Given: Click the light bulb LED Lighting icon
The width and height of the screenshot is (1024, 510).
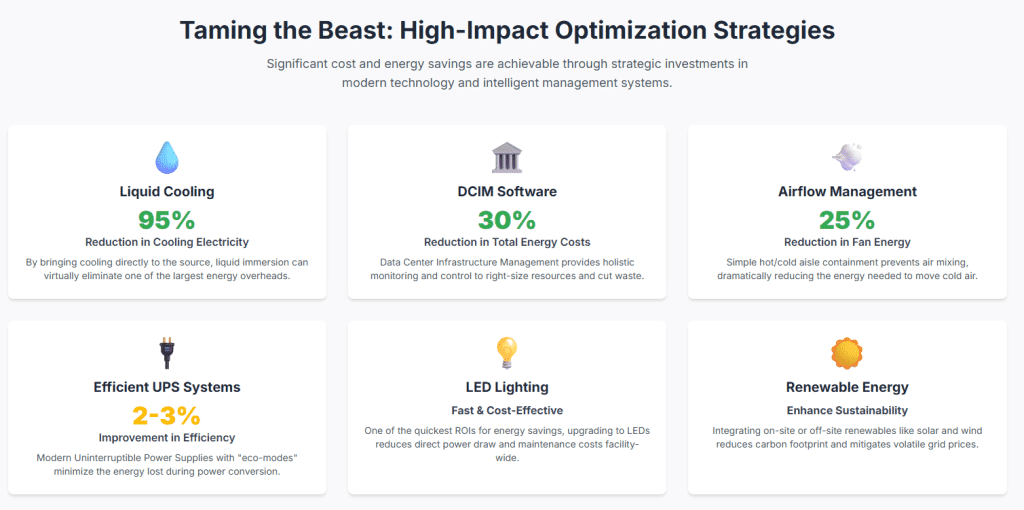Looking at the screenshot, I should click(x=507, y=353).
